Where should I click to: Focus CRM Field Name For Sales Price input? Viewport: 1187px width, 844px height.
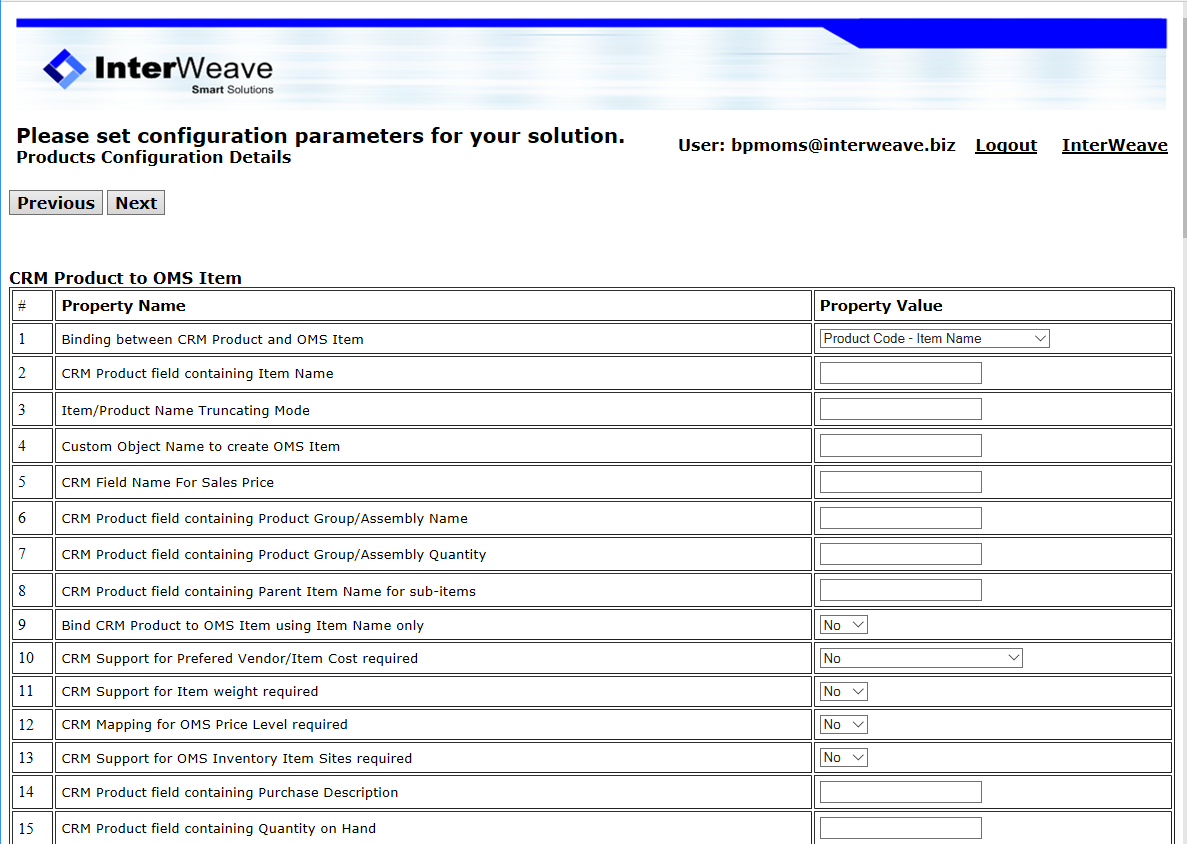pyautogui.click(x=900, y=482)
